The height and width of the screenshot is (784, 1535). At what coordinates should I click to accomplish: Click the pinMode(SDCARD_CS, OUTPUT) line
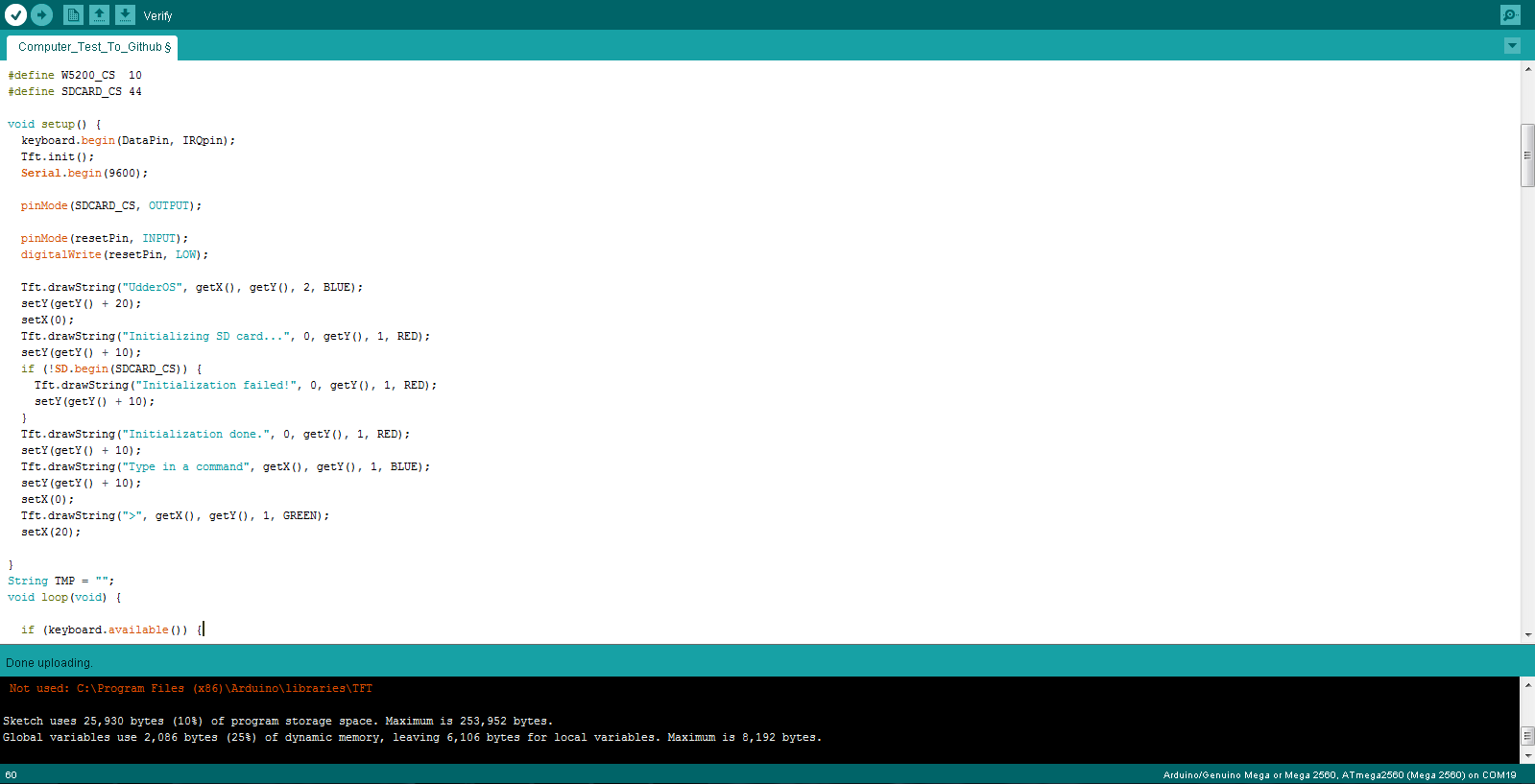pos(111,205)
